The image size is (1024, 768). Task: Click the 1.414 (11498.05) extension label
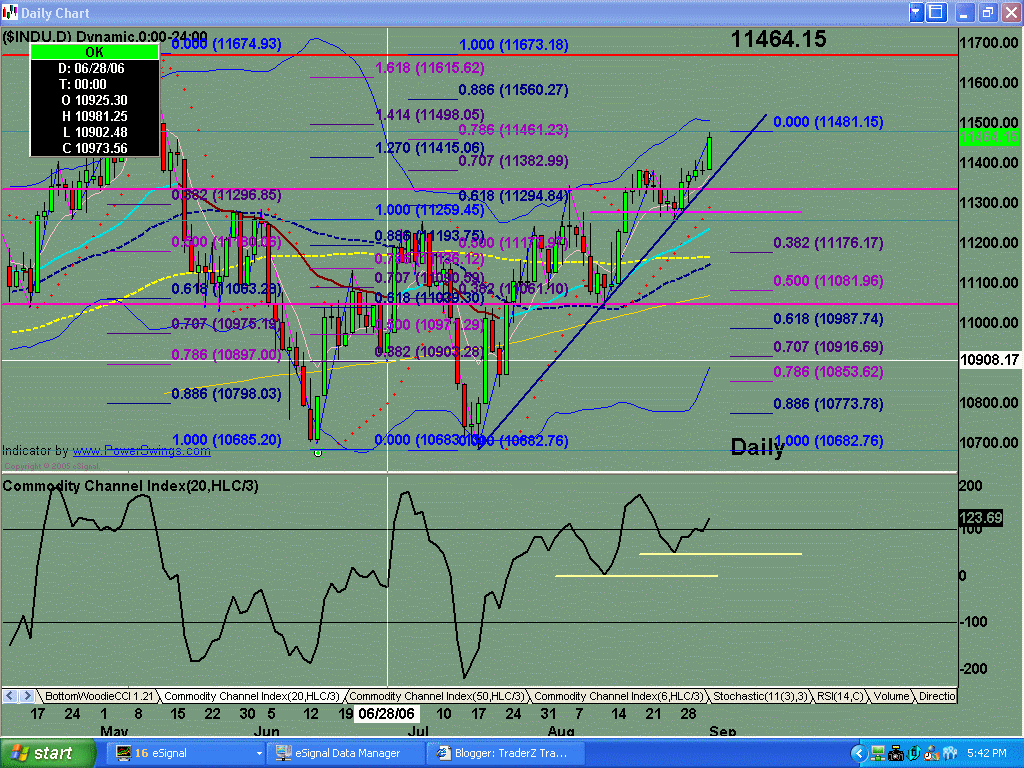(x=430, y=115)
